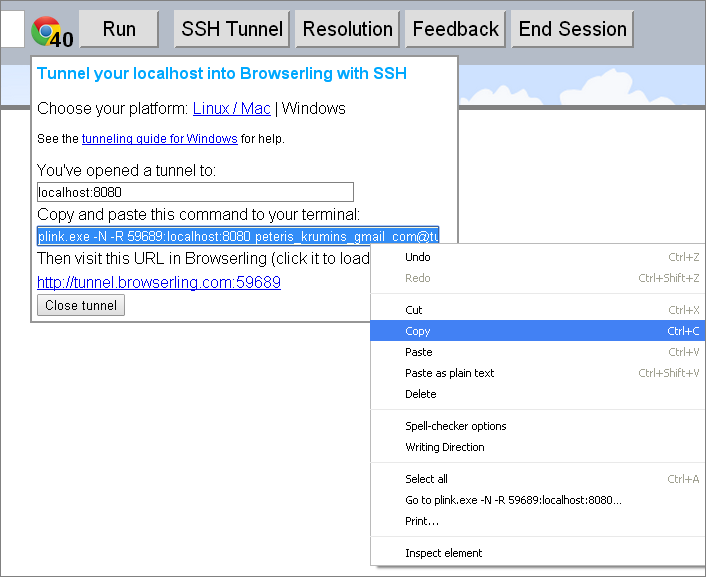Screen dimensions: 706x577
Task: Open the Resolution options
Action: (347, 29)
